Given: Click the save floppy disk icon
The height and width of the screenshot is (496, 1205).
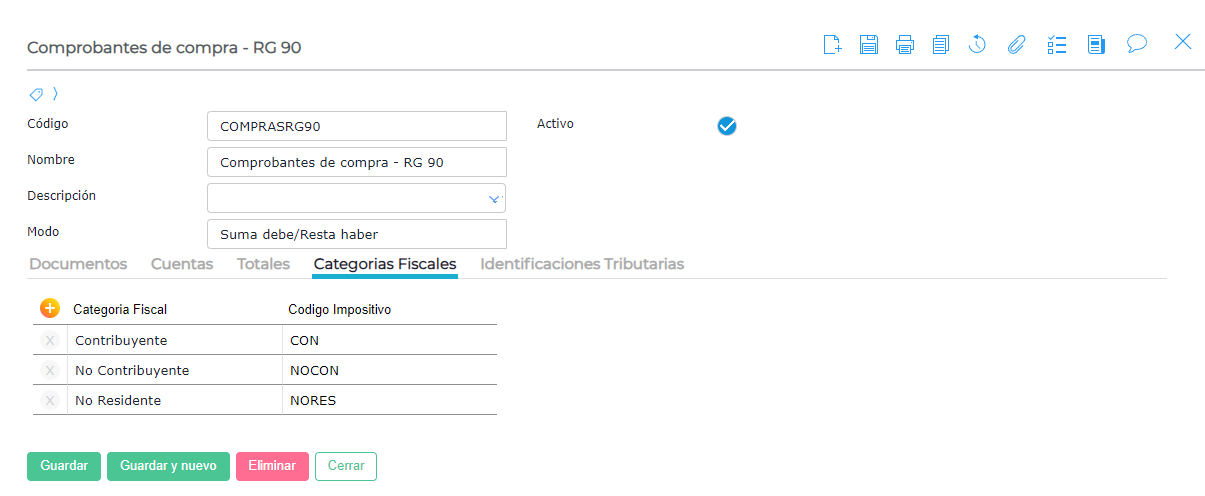Looking at the screenshot, I should pyautogui.click(x=868, y=44).
